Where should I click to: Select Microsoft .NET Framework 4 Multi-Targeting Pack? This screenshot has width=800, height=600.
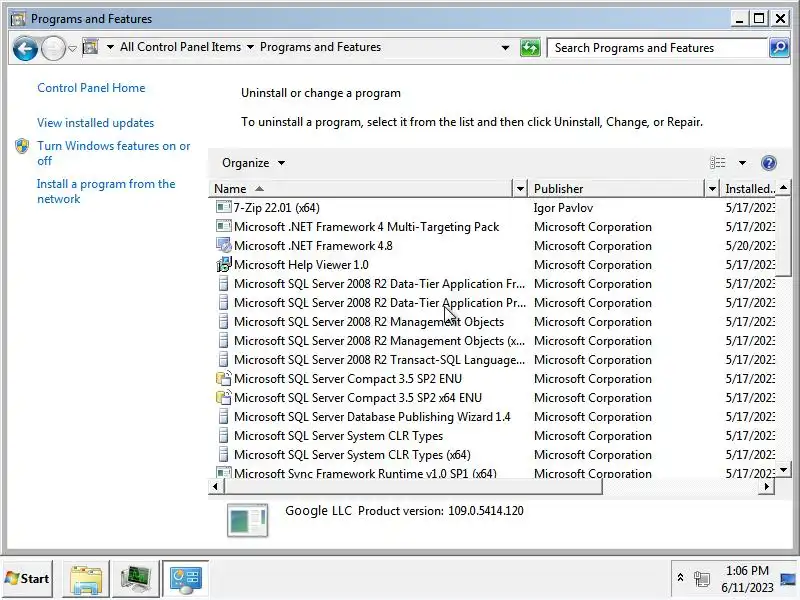(x=366, y=227)
